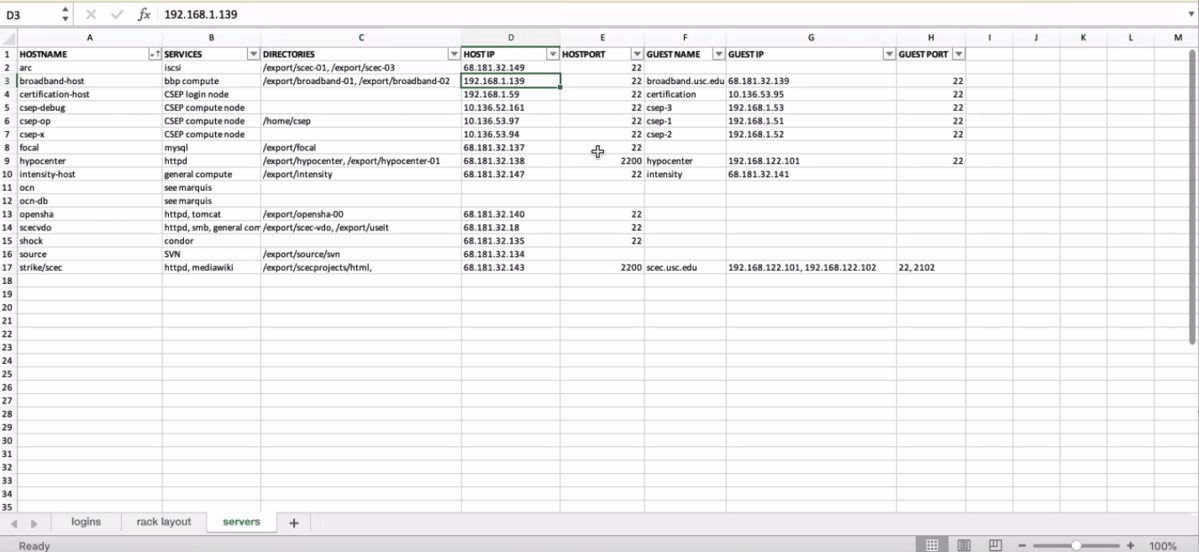Open the SERVICES column filter dropdown
1199x552 pixels.
point(253,54)
